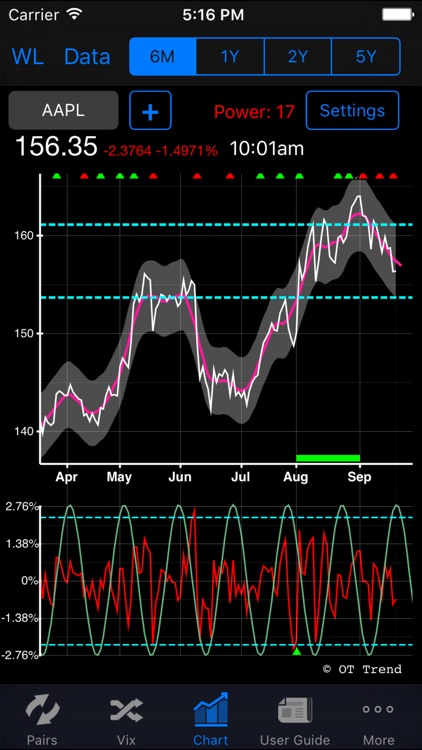The width and height of the screenshot is (422, 750).
Task: Tap the first green signal marker
Action: click(x=57, y=176)
